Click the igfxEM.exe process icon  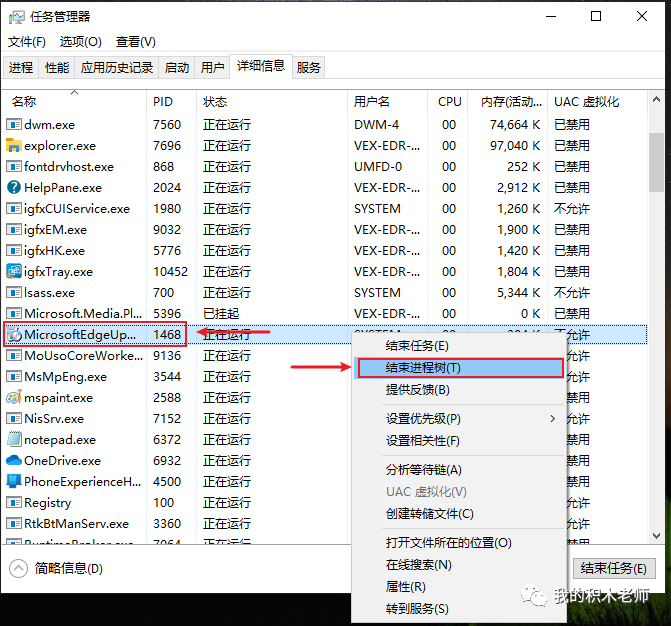pyautogui.click(x=14, y=229)
